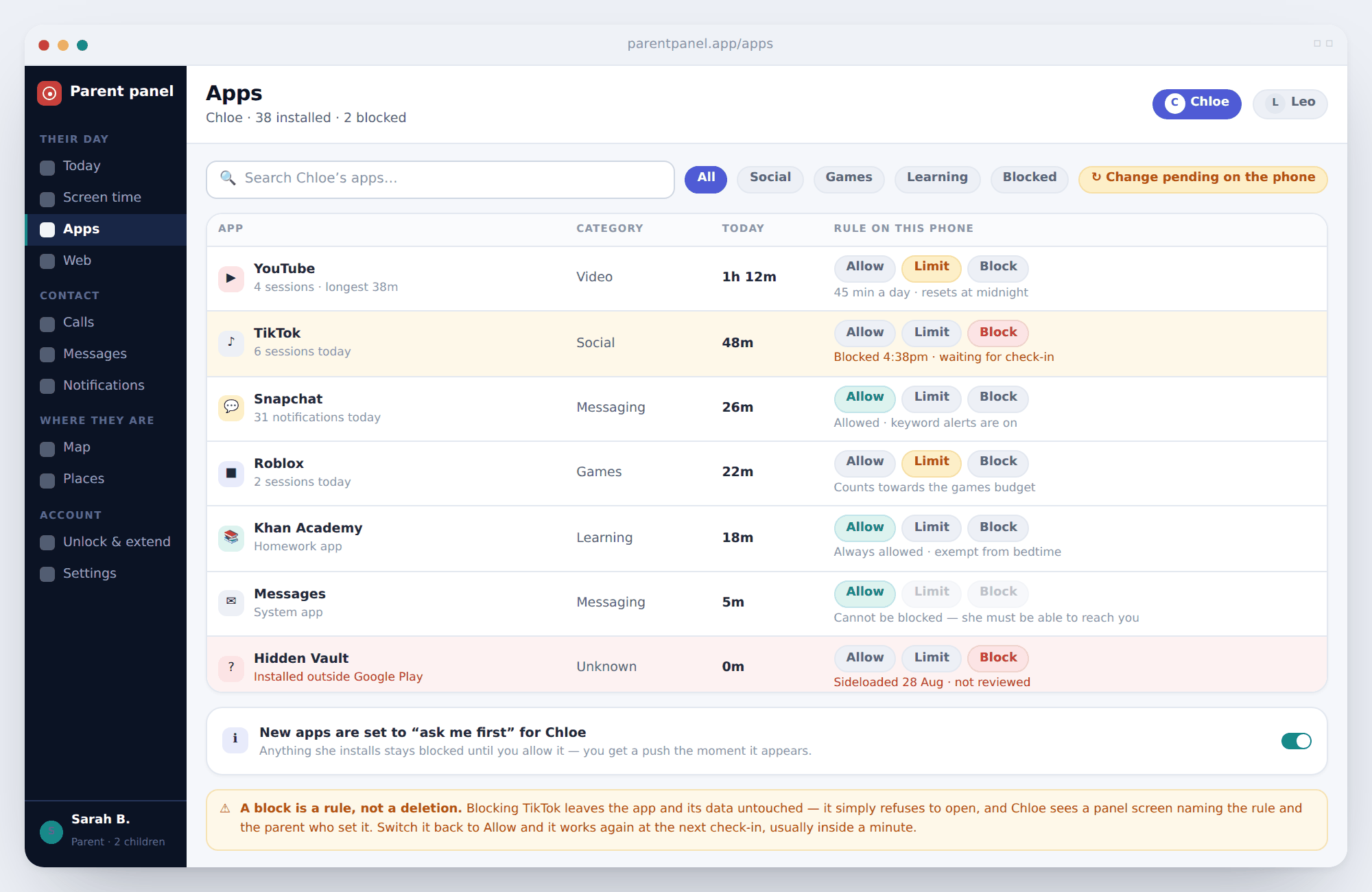Click the Places sidebar icon
This screenshot has height=892, width=1372.
pyautogui.click(x=47, y=480)
